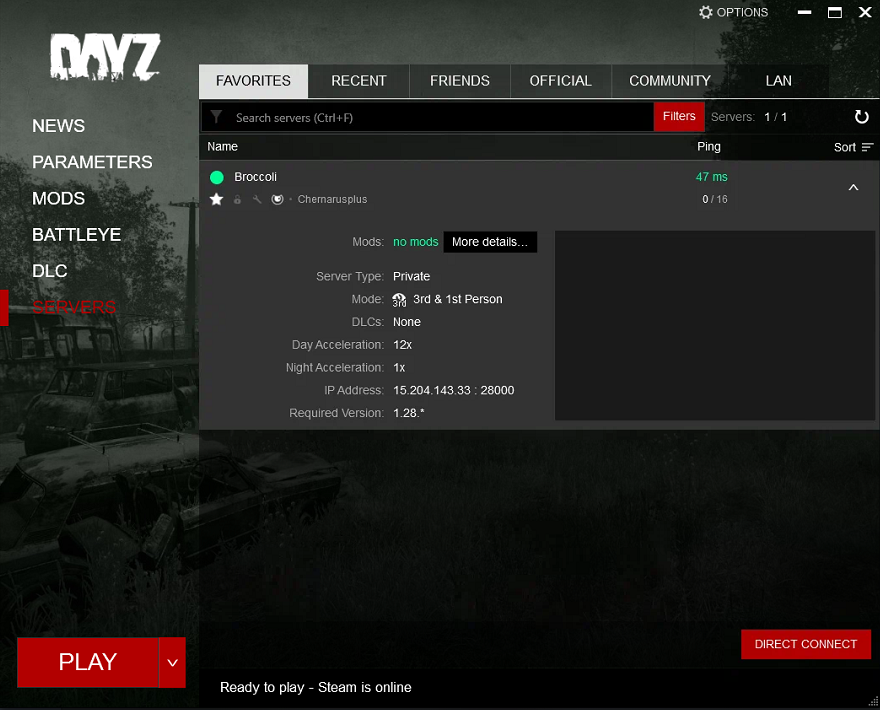
Task: Click the More details... button
Action: (x=490, y=242)
